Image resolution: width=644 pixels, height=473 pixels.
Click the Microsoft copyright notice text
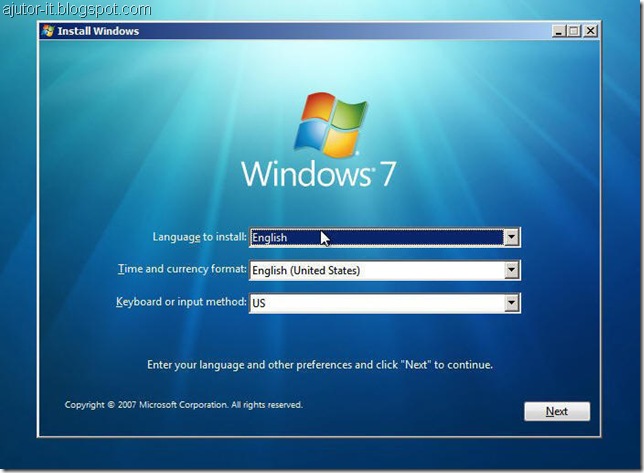click(x=184, y=405)
